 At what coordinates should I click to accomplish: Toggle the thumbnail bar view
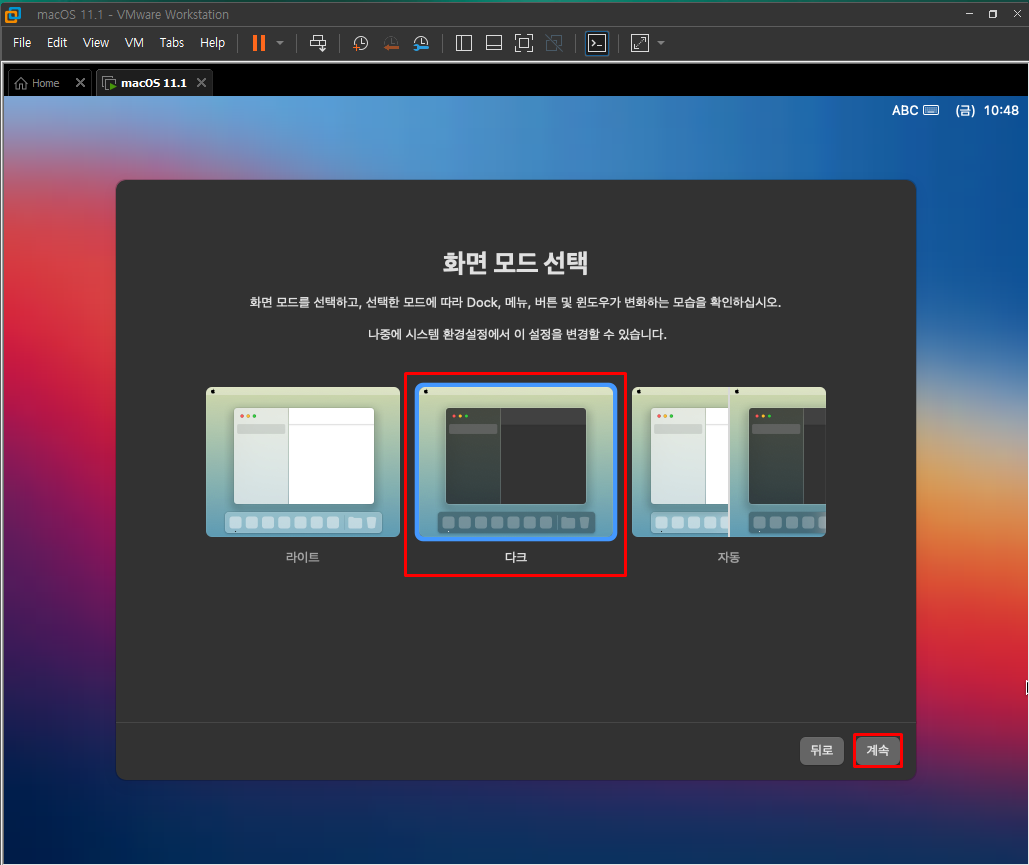click(494, 43)
